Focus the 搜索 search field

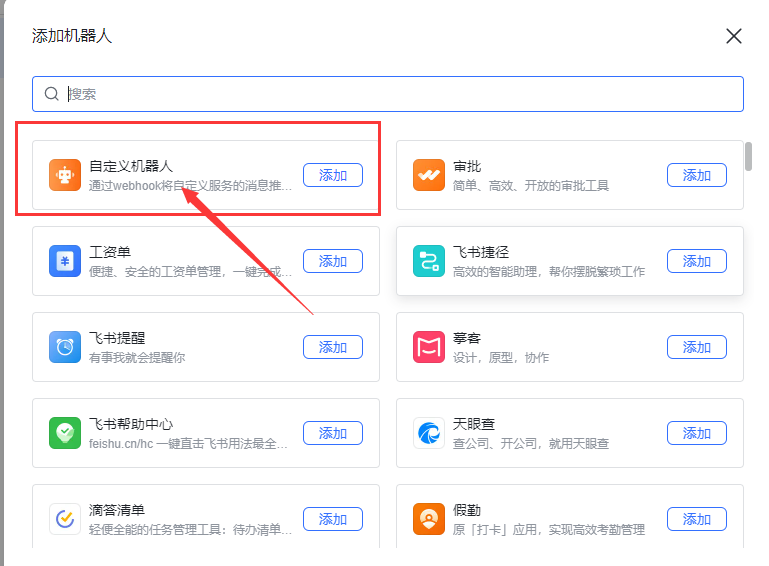388,94
